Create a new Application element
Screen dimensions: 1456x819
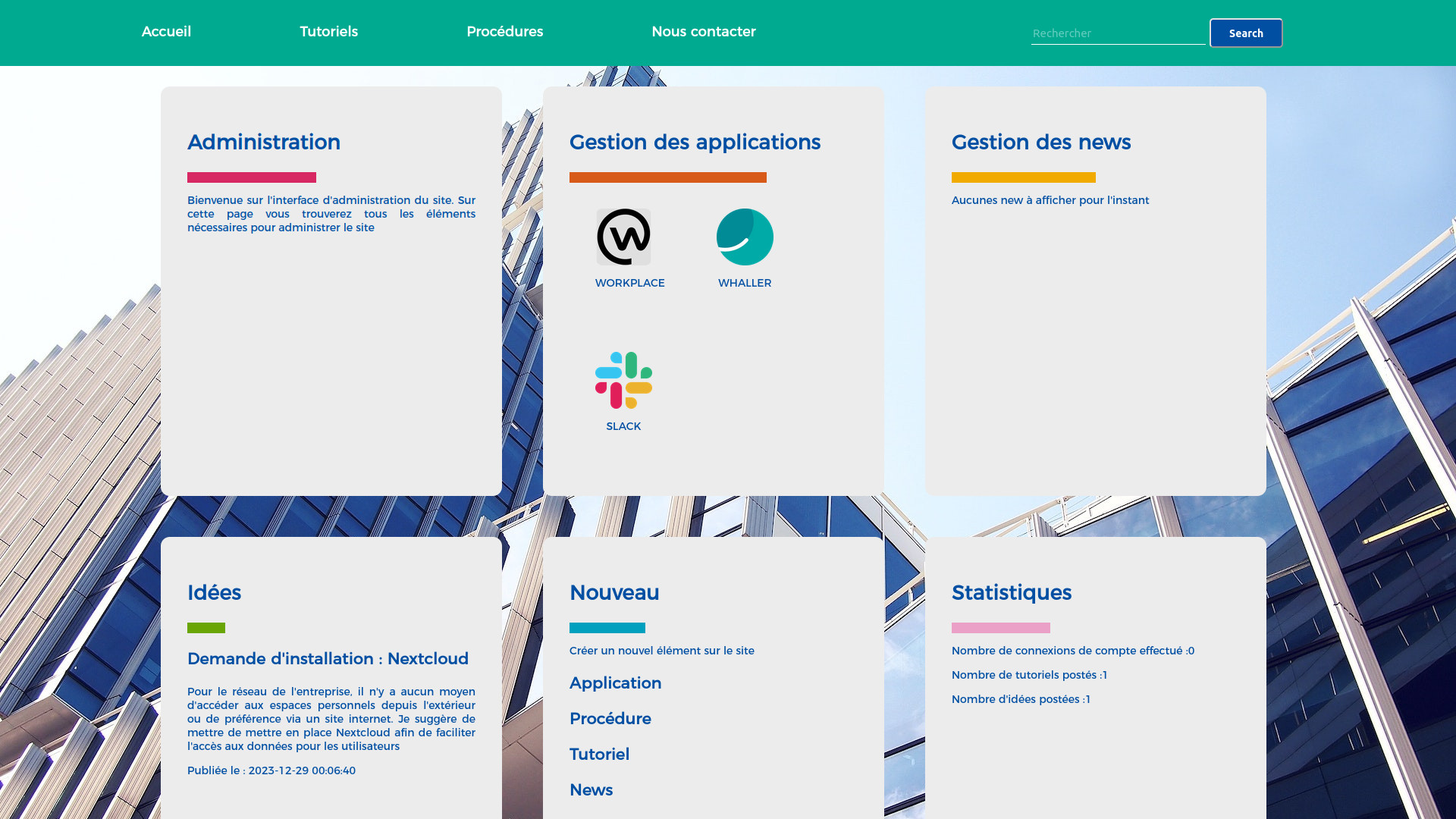[x=615, y=683]
